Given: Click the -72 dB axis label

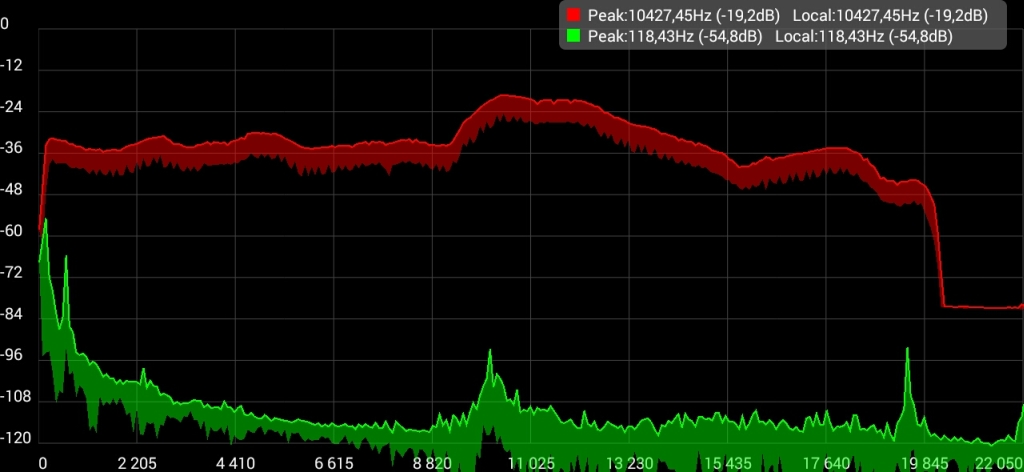Looking at the screenshot, I should [x=11, y=273].
